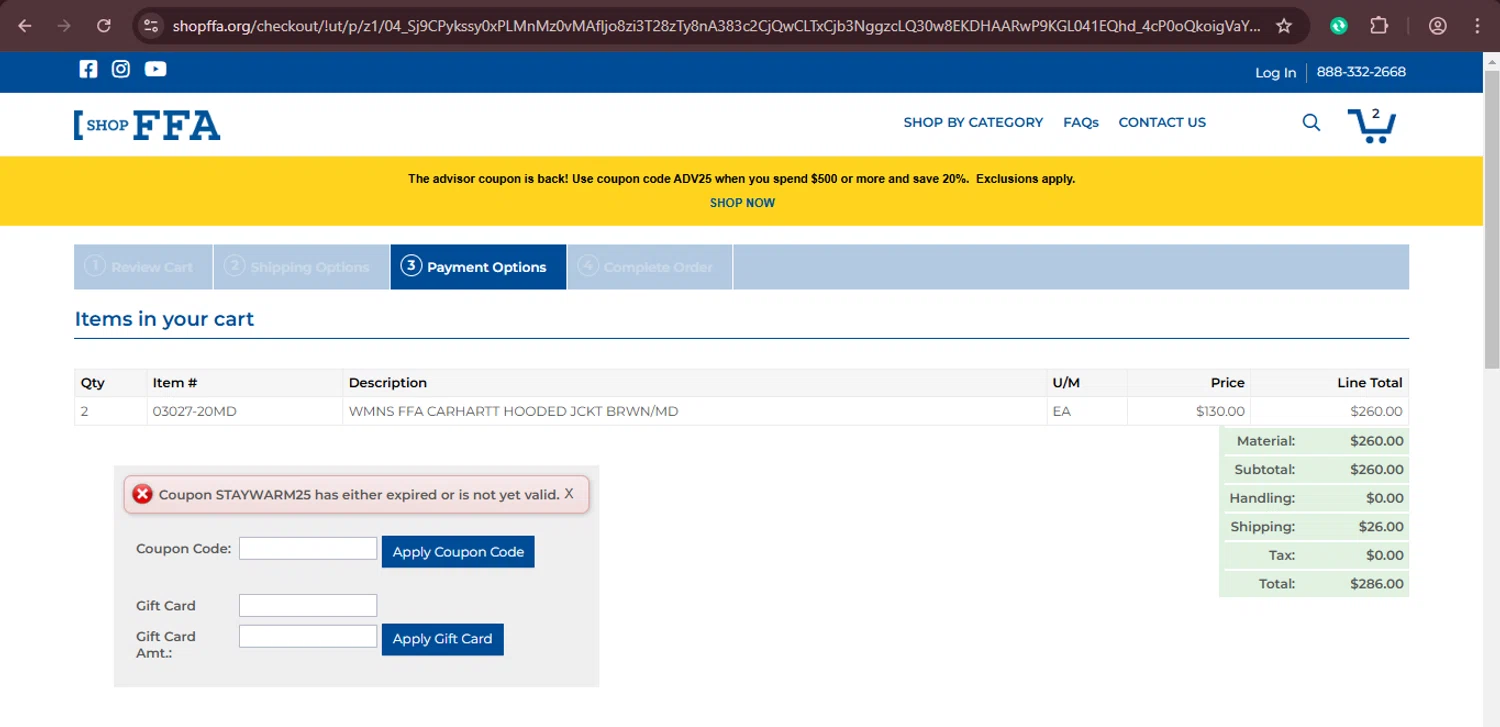Click the Items in your cart heading
Screen dimensions: 1500x727
[164, 319]
